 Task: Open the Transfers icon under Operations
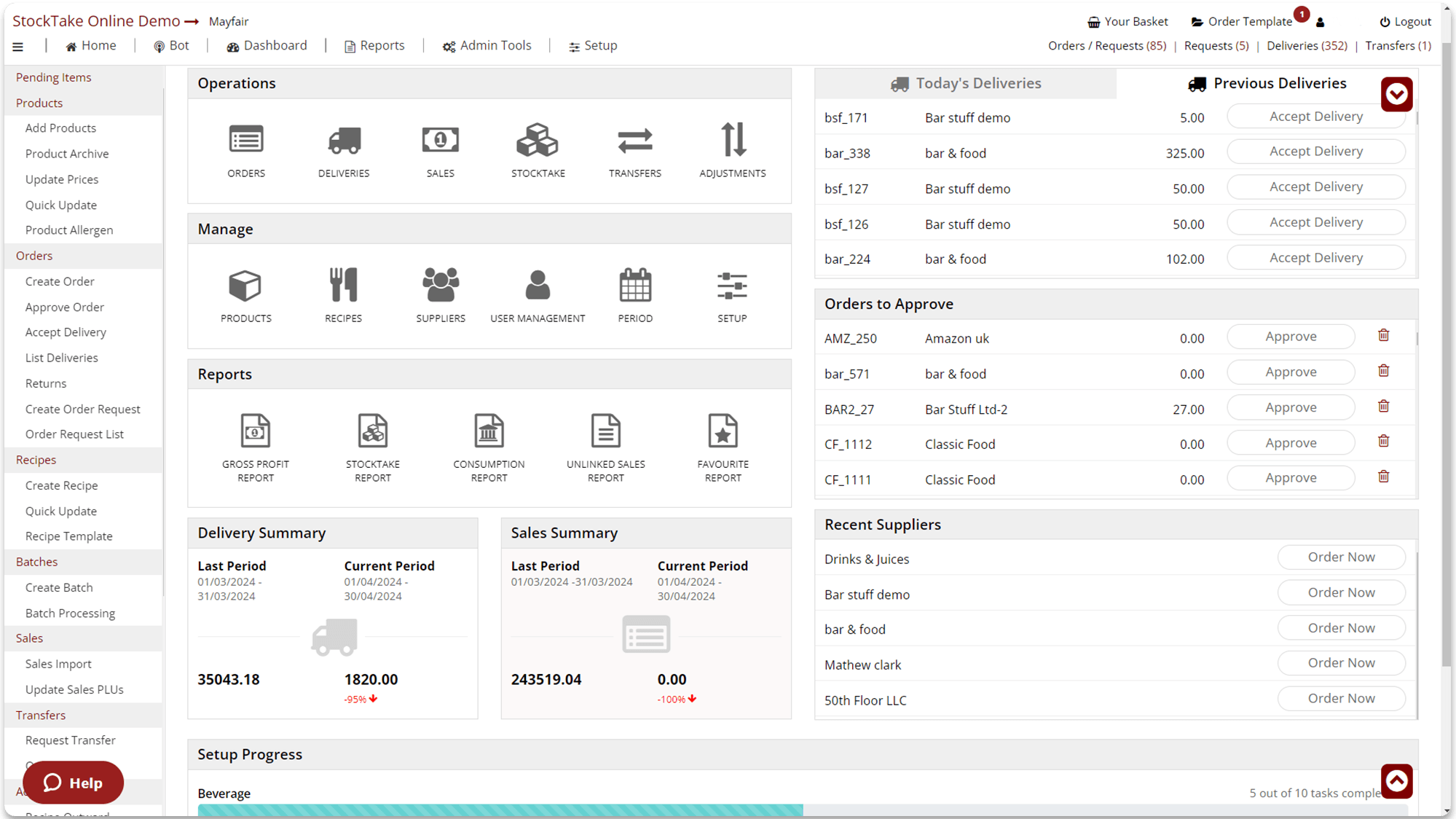tap(634, 149)
